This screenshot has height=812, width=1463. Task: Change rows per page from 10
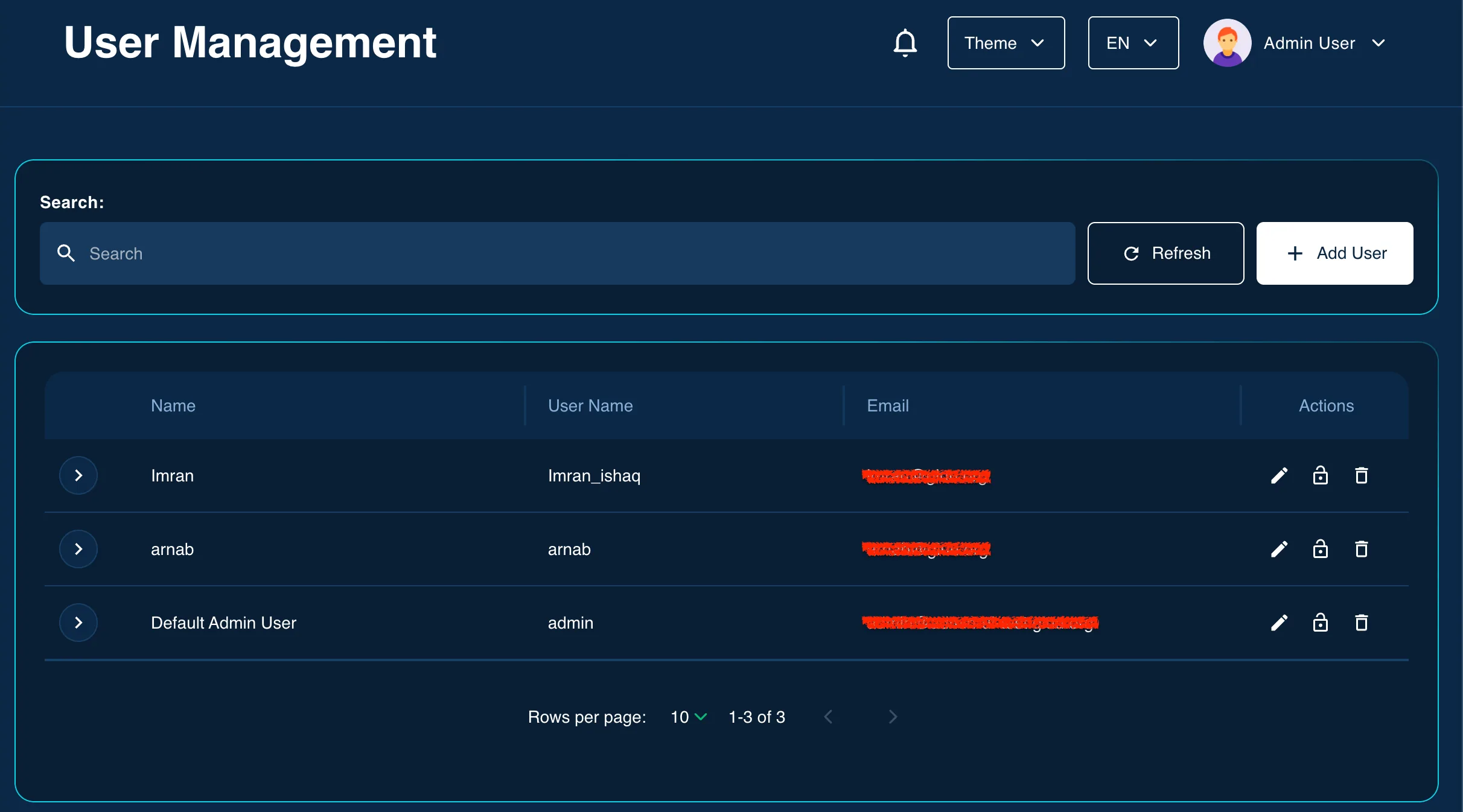pyautogui.click(x=688, y=717)
